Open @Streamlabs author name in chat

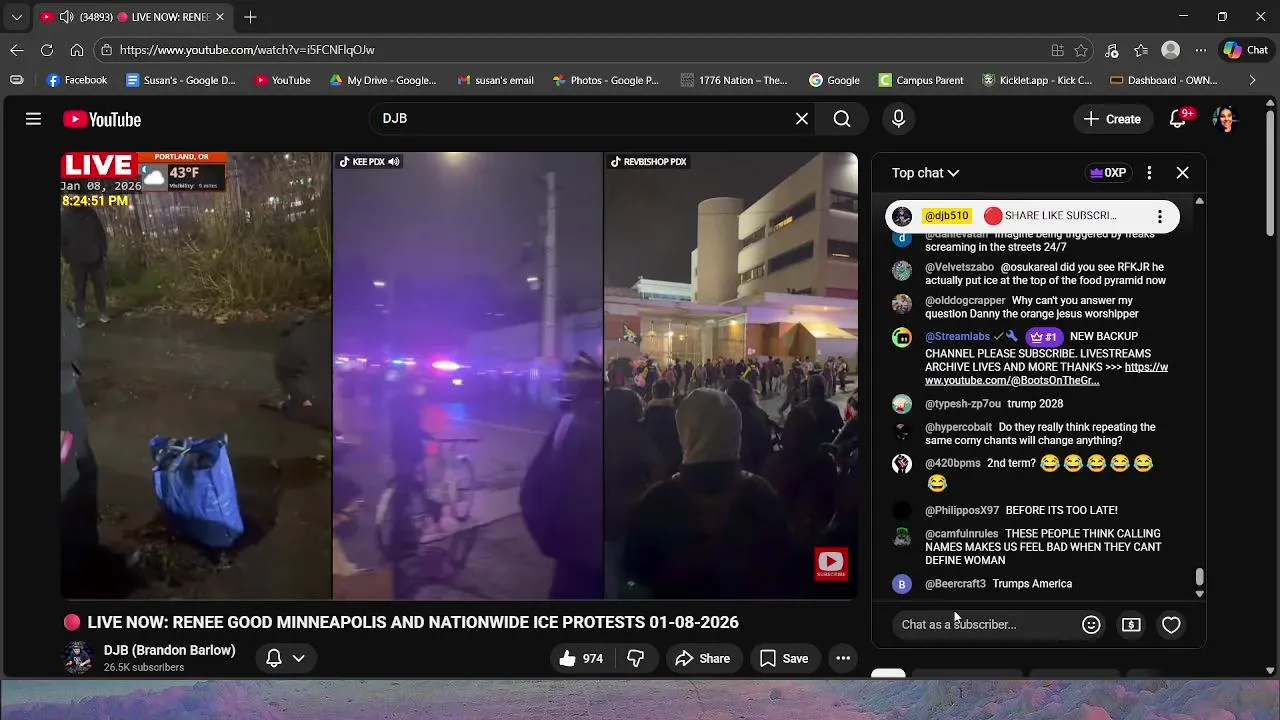pos(957,337)
